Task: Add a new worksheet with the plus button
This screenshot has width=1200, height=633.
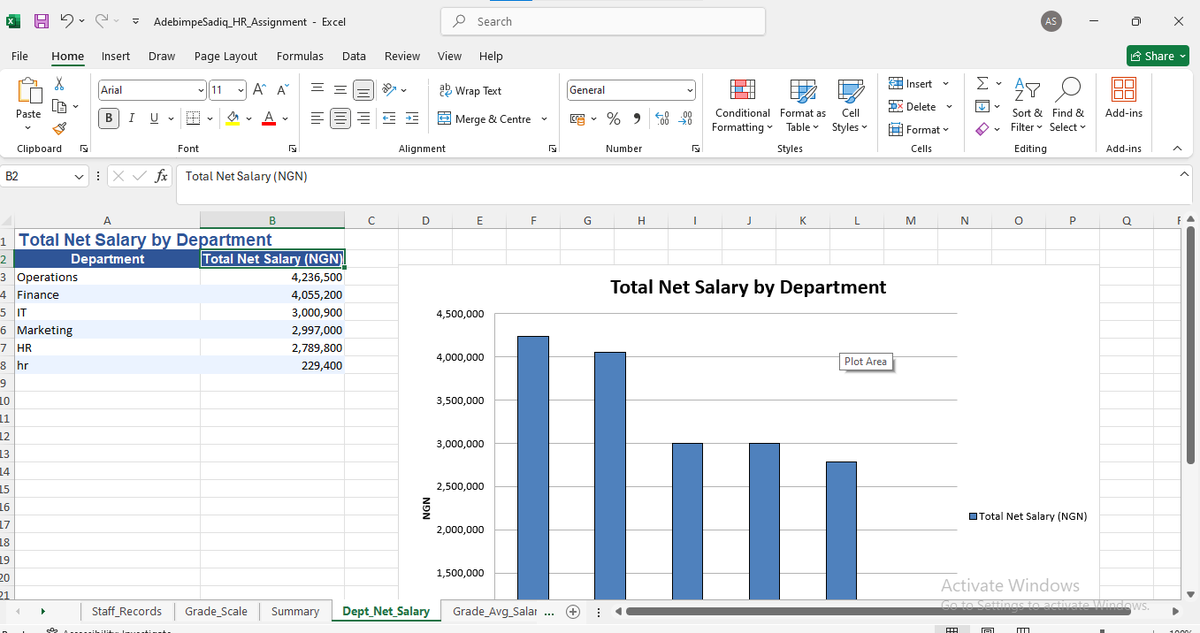Action: pyautogui.click(x=572, y=611)
